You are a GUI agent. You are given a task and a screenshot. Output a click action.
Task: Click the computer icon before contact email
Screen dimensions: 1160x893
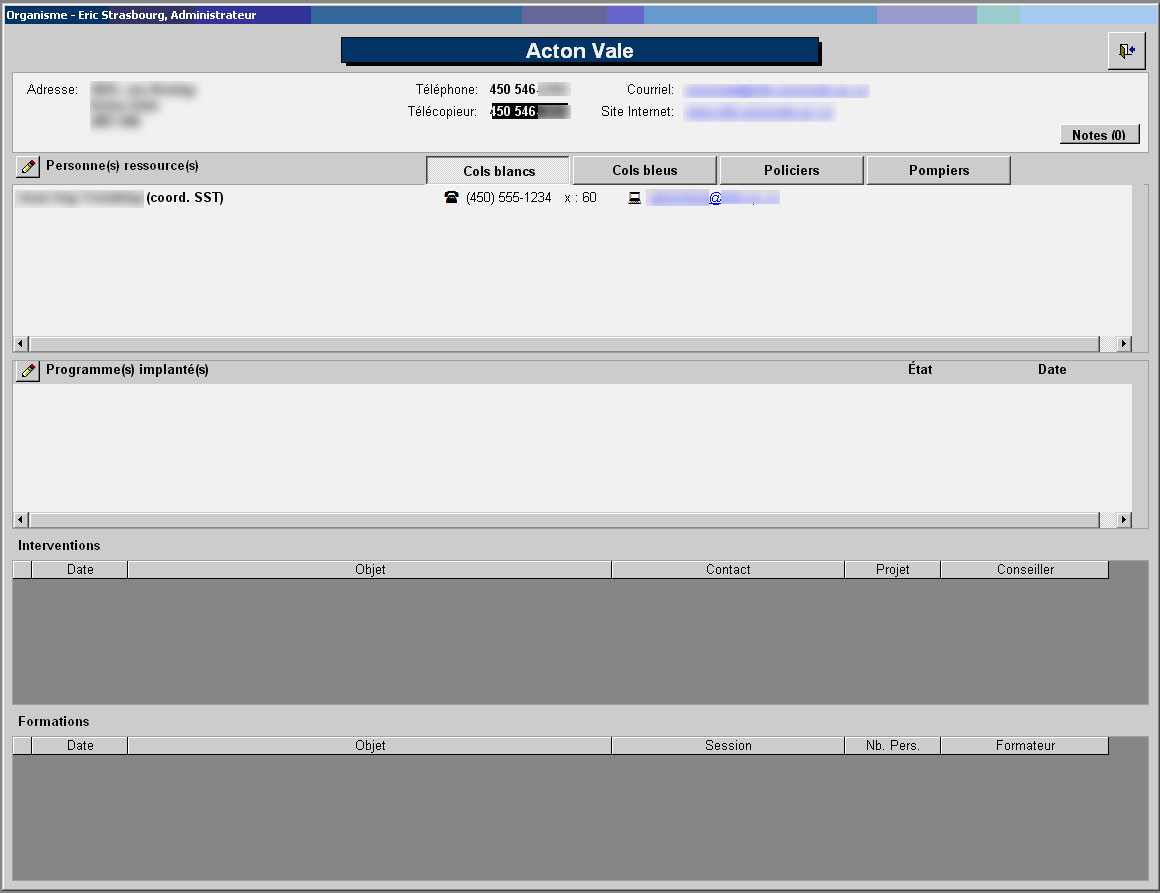(x=634, y=198)
